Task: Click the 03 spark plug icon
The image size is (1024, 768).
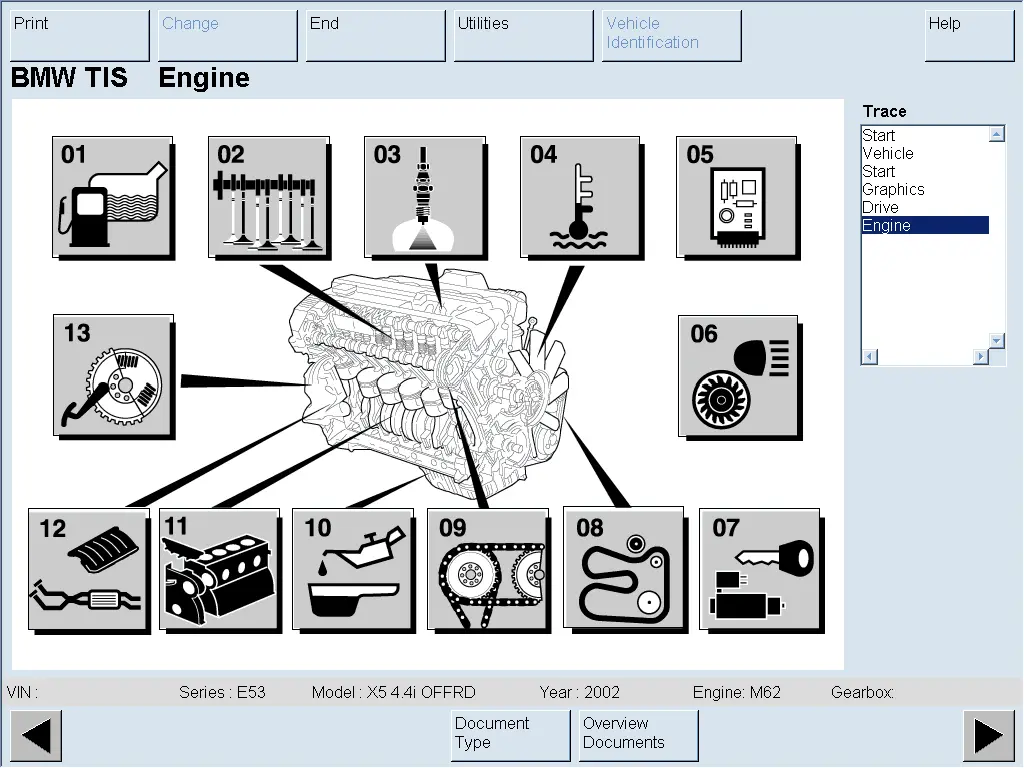Action: point(424,197)
